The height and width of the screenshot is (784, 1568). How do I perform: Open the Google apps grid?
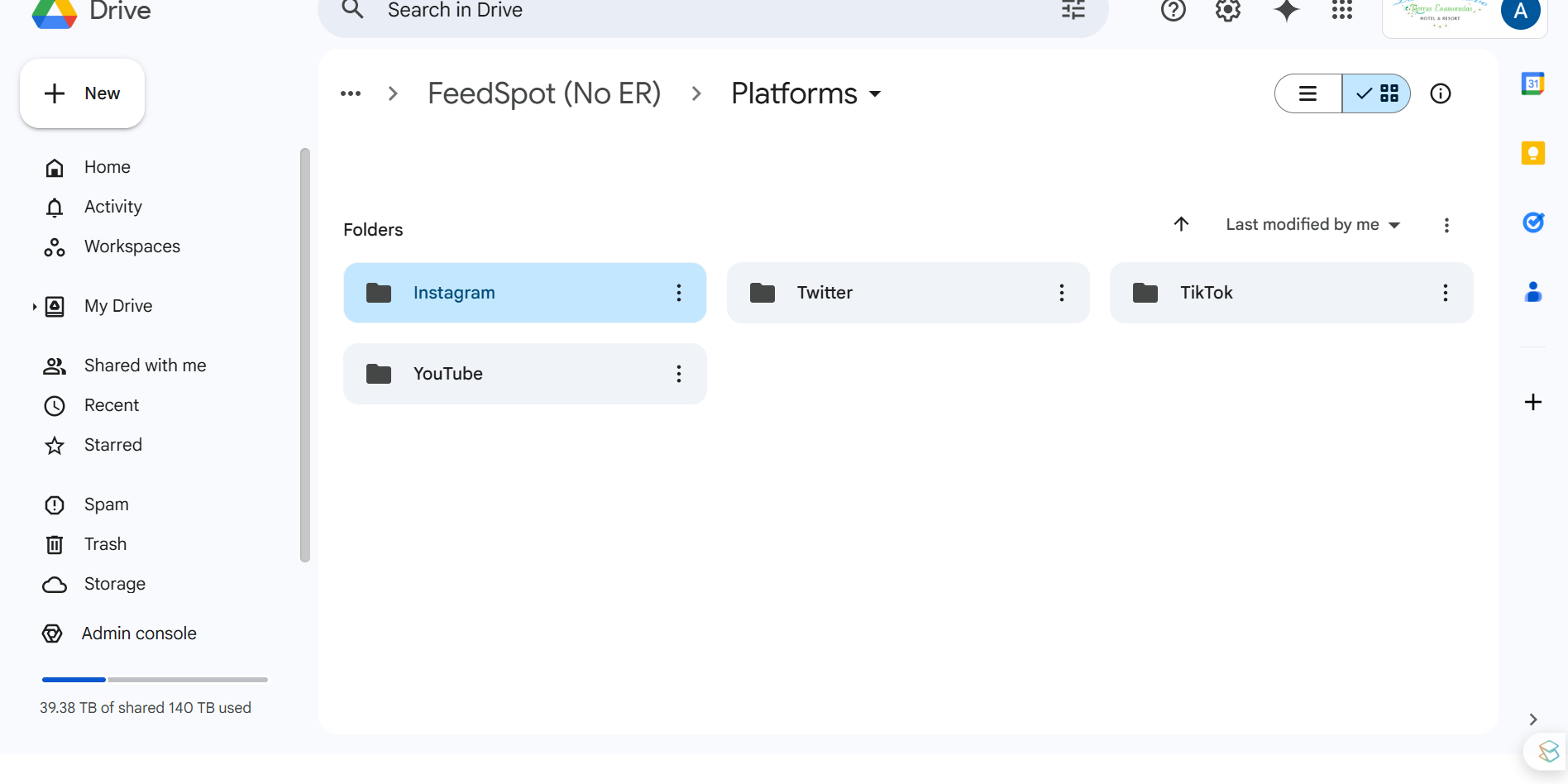1342,11
